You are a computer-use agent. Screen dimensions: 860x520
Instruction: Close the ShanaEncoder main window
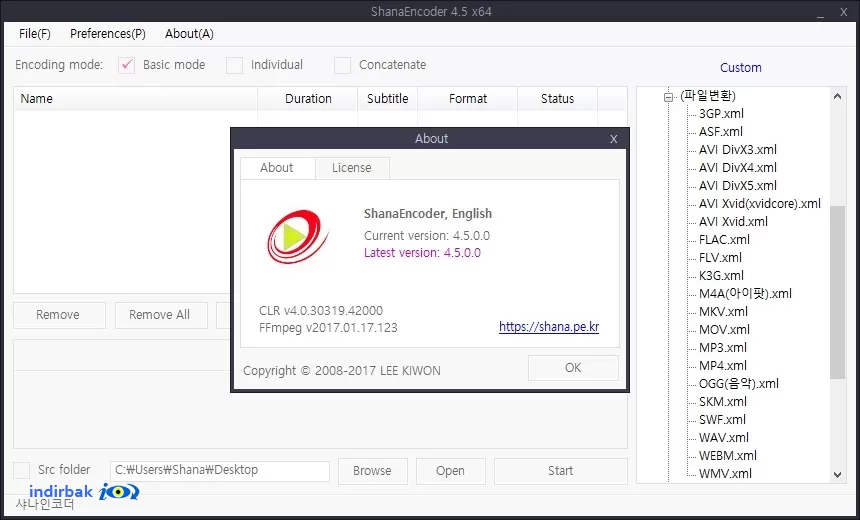[844, 12]
